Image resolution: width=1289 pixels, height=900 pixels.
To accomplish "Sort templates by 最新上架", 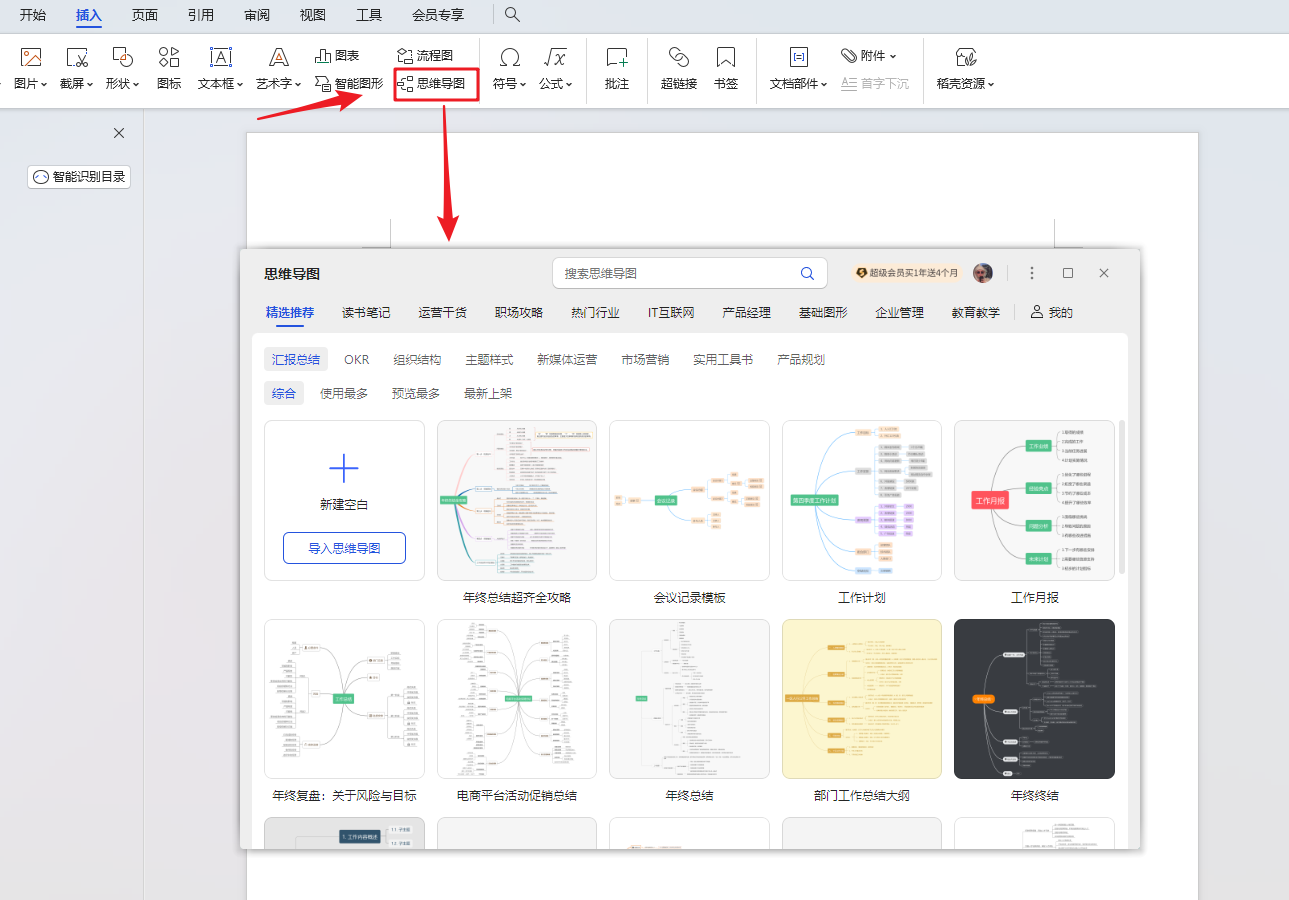I will click(488, 393).
